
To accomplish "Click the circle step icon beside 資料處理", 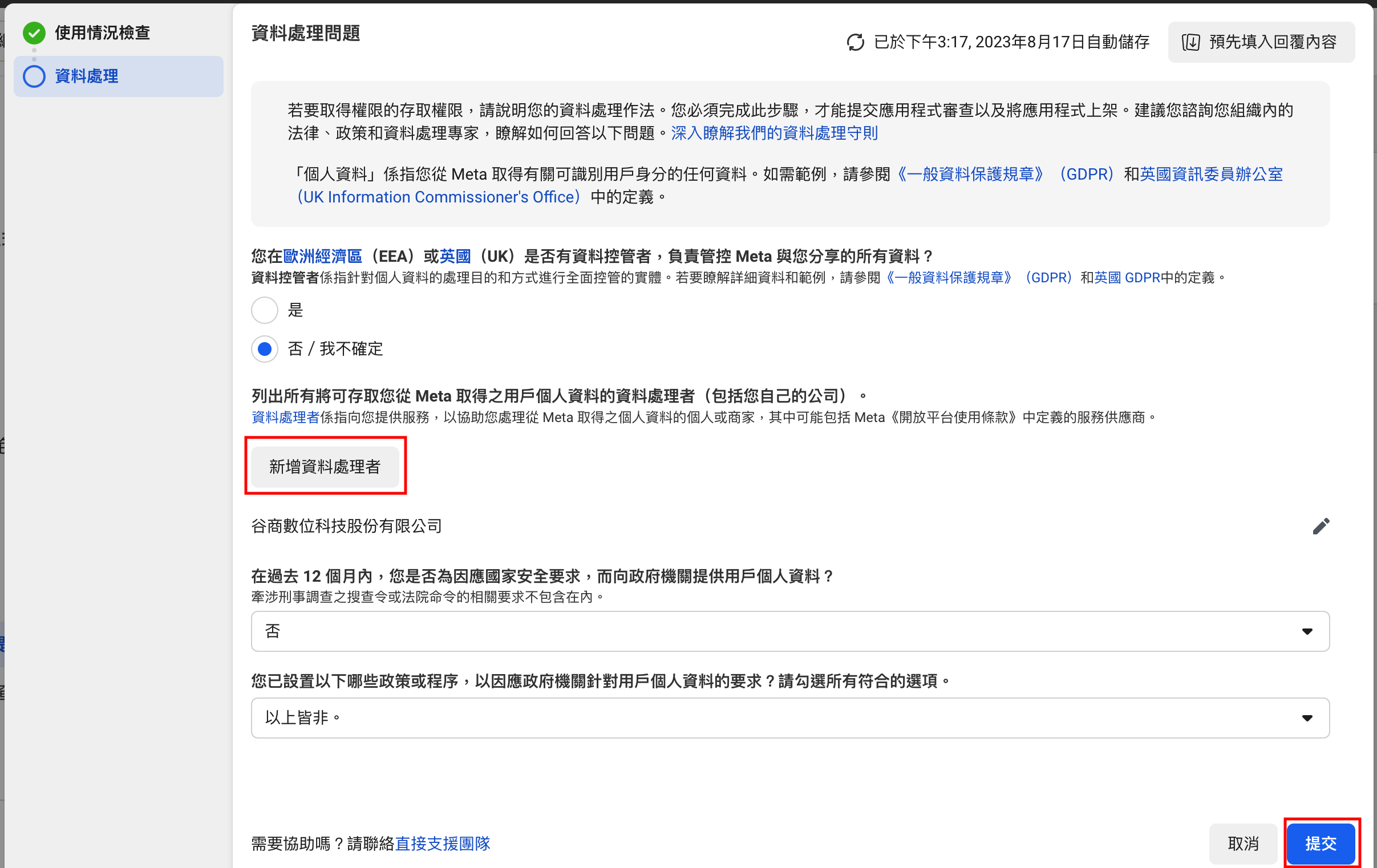I will click(34, 76).
